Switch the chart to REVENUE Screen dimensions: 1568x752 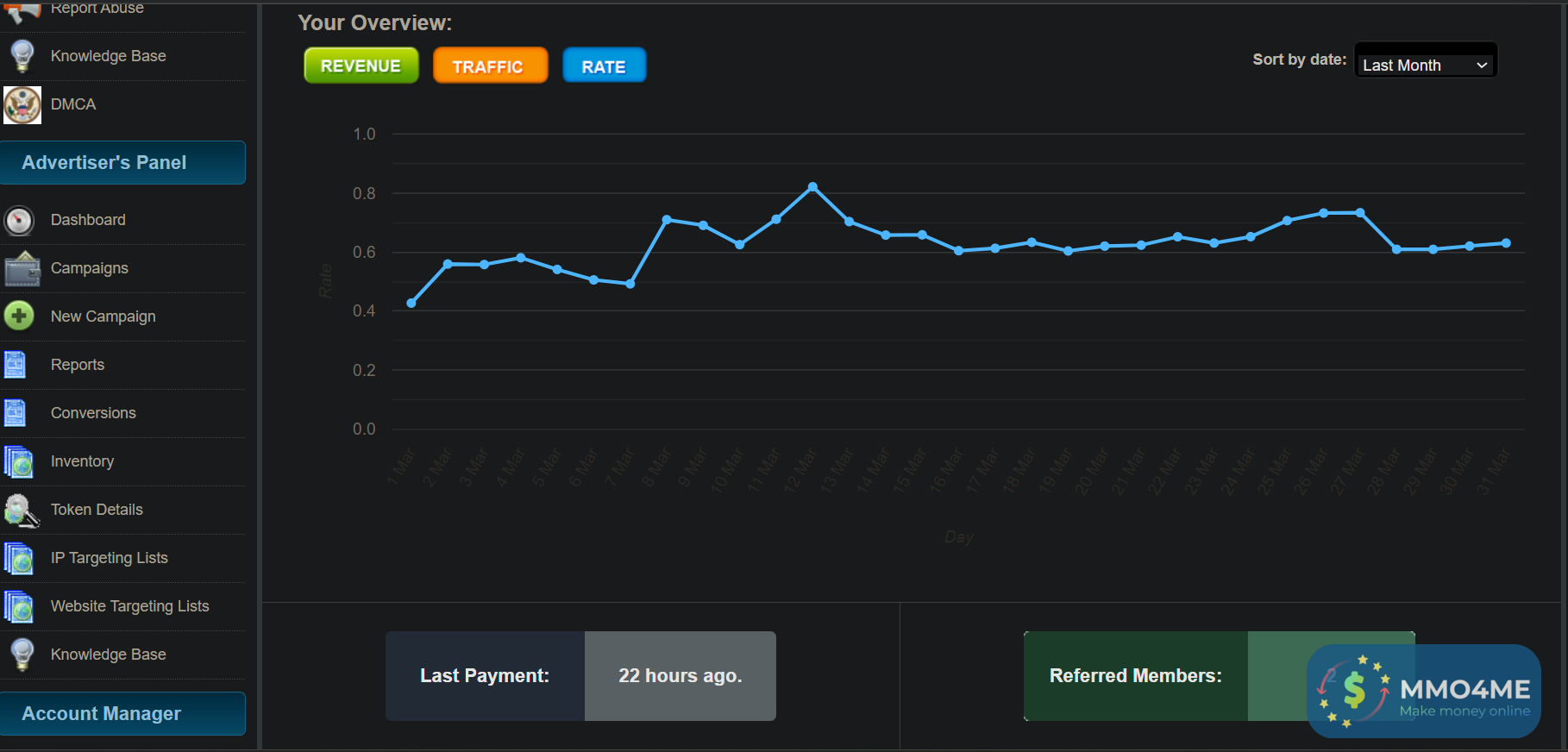tap(361, 66)
